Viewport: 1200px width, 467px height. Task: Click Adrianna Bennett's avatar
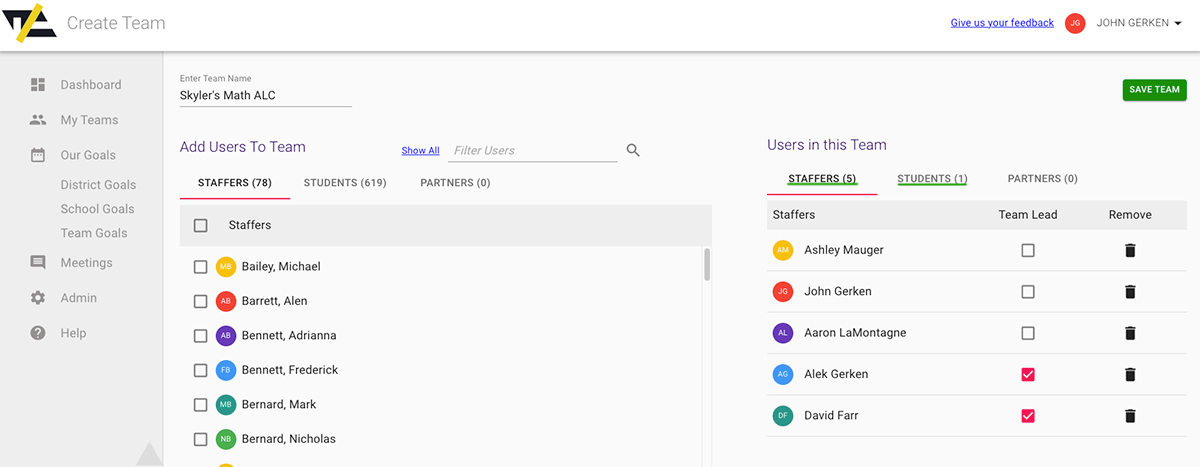pyautogui.click(x=226, y=336)
